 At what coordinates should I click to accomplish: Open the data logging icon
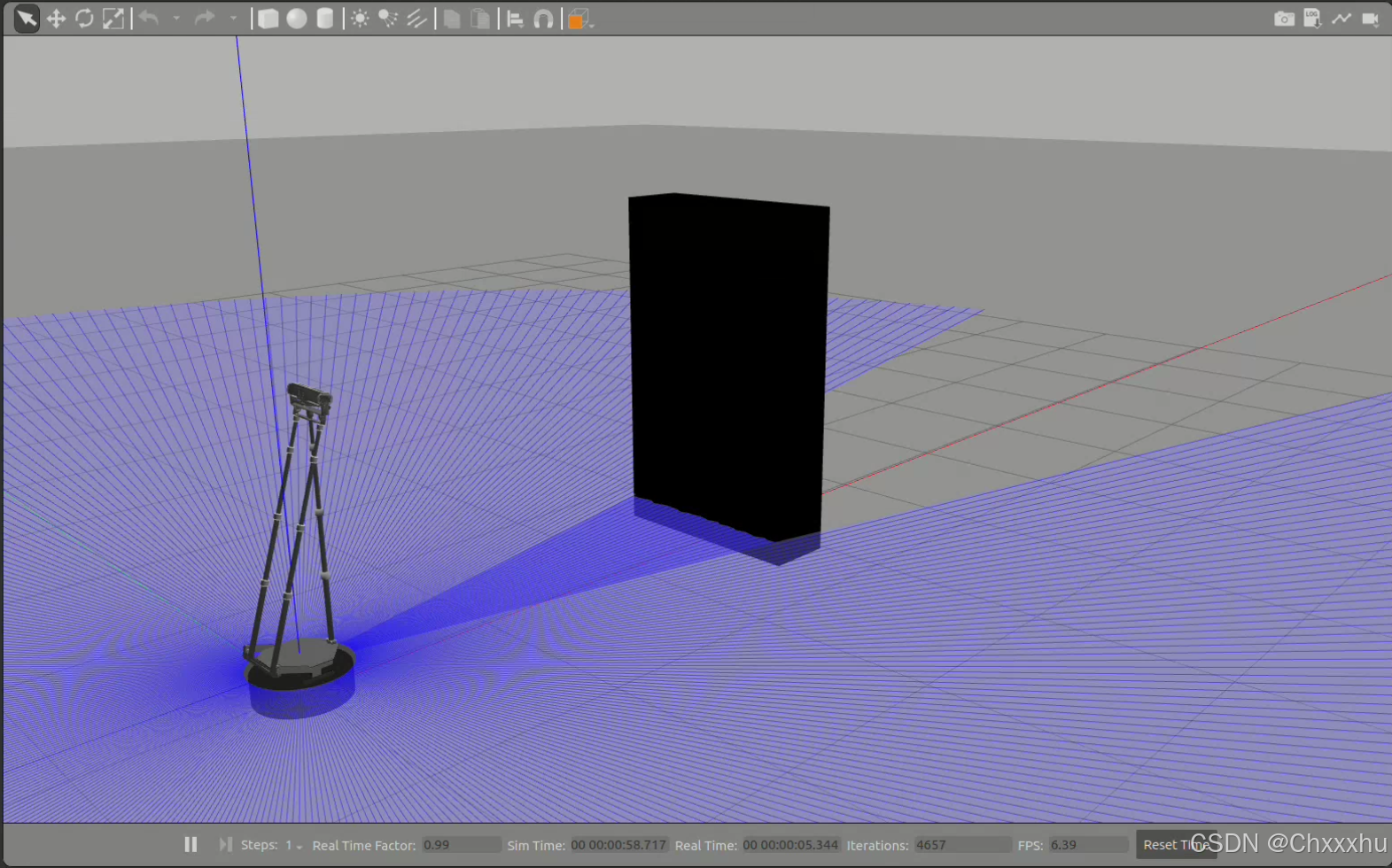[x=1312, y=19]
